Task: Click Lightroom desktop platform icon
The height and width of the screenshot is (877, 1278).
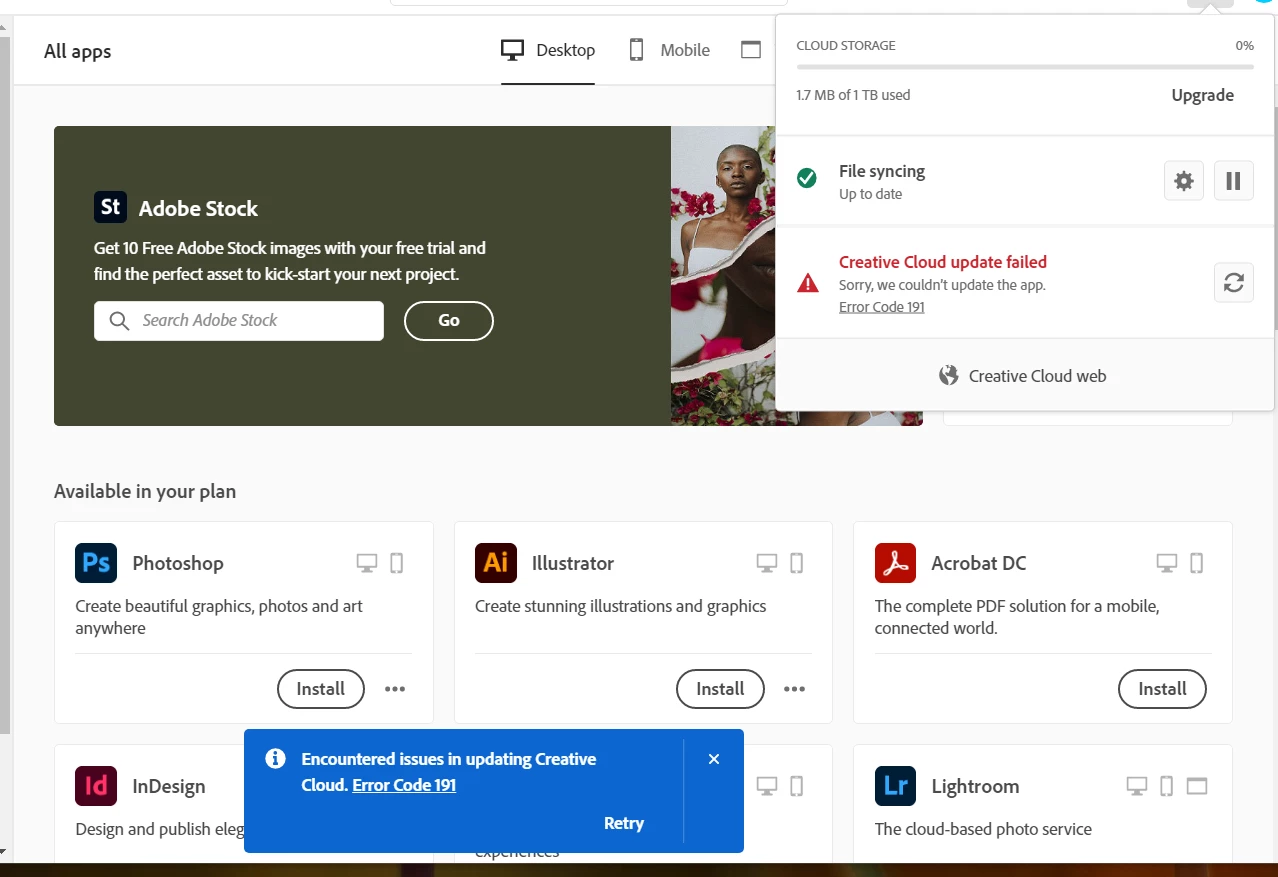Action: pyautogui.click(x=1137, y=786)
